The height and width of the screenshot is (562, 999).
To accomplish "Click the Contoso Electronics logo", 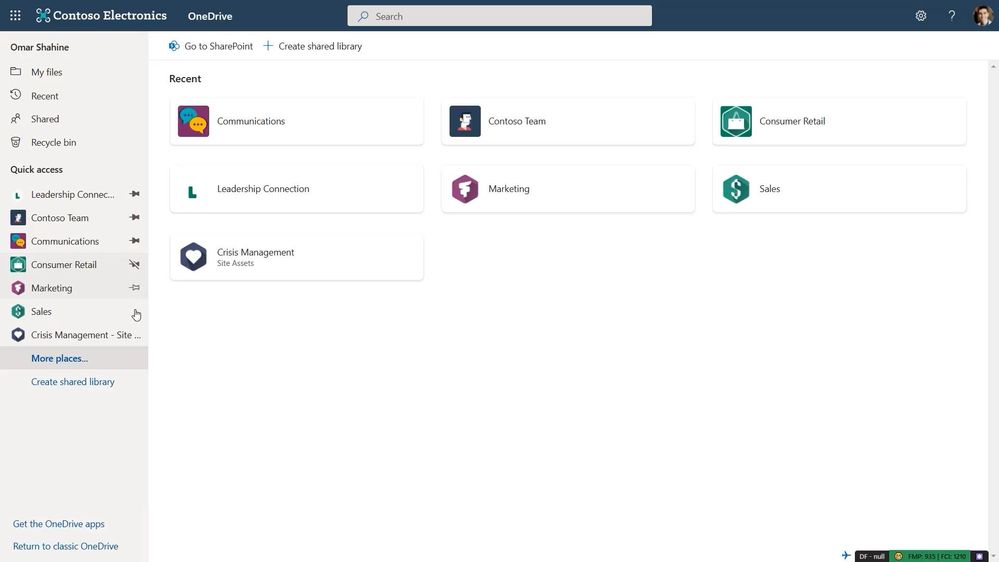I will click(101, 16).
